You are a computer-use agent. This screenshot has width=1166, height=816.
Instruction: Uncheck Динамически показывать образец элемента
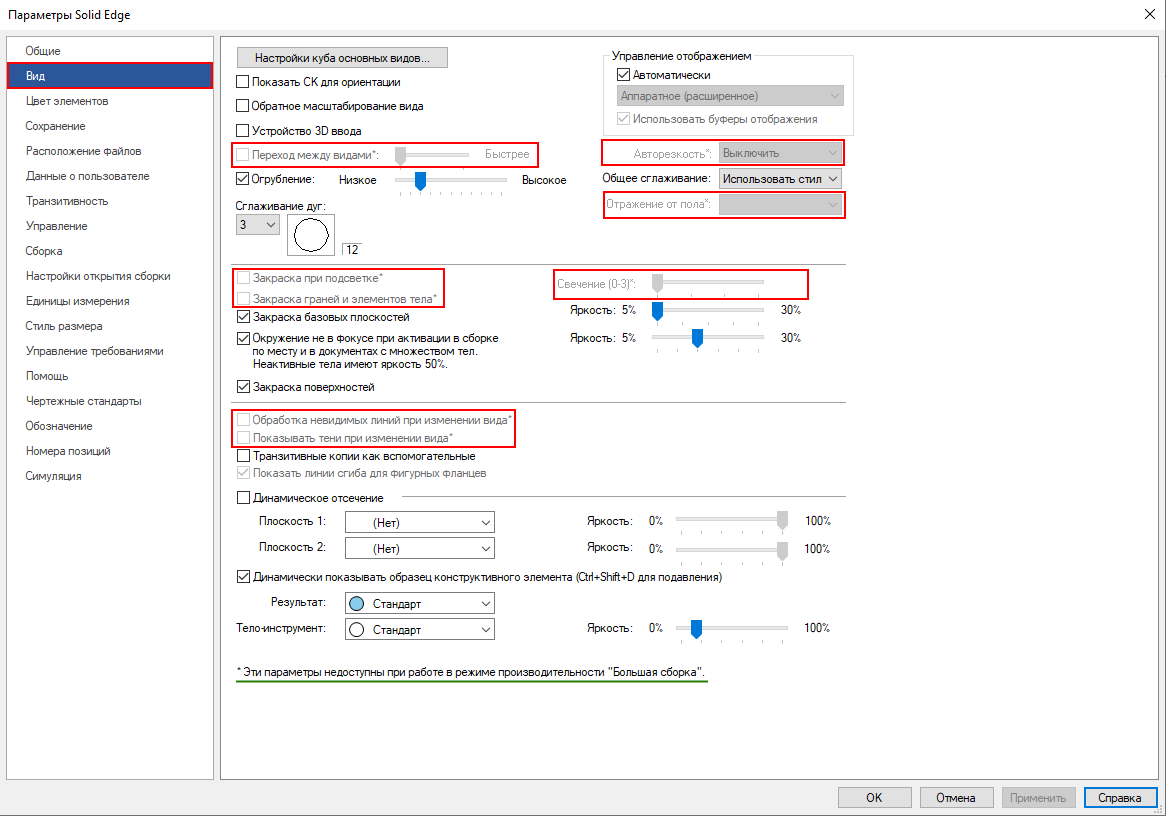243,576
